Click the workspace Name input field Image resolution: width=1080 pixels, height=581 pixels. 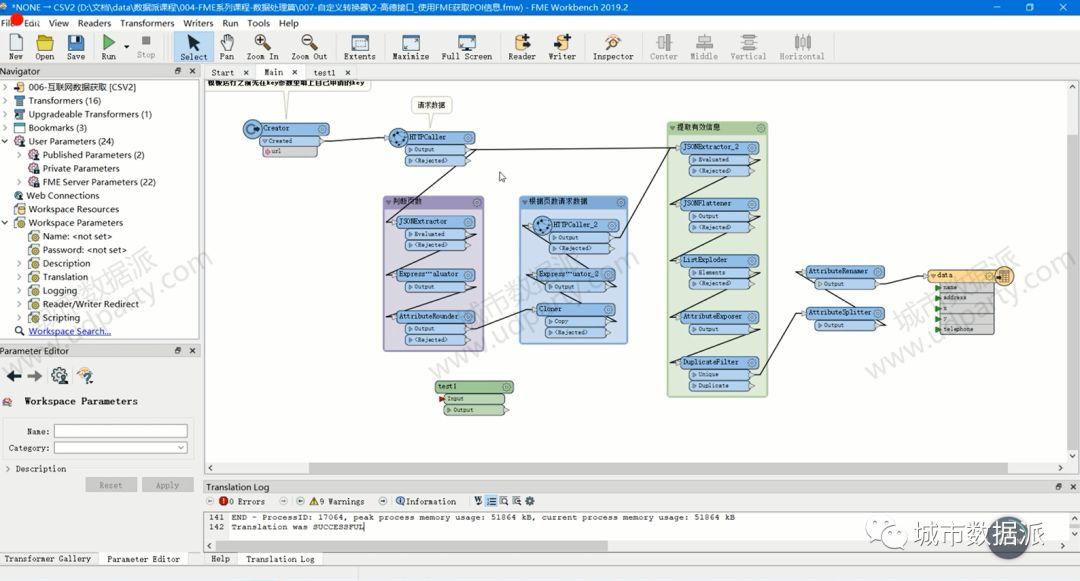[121, 431]
